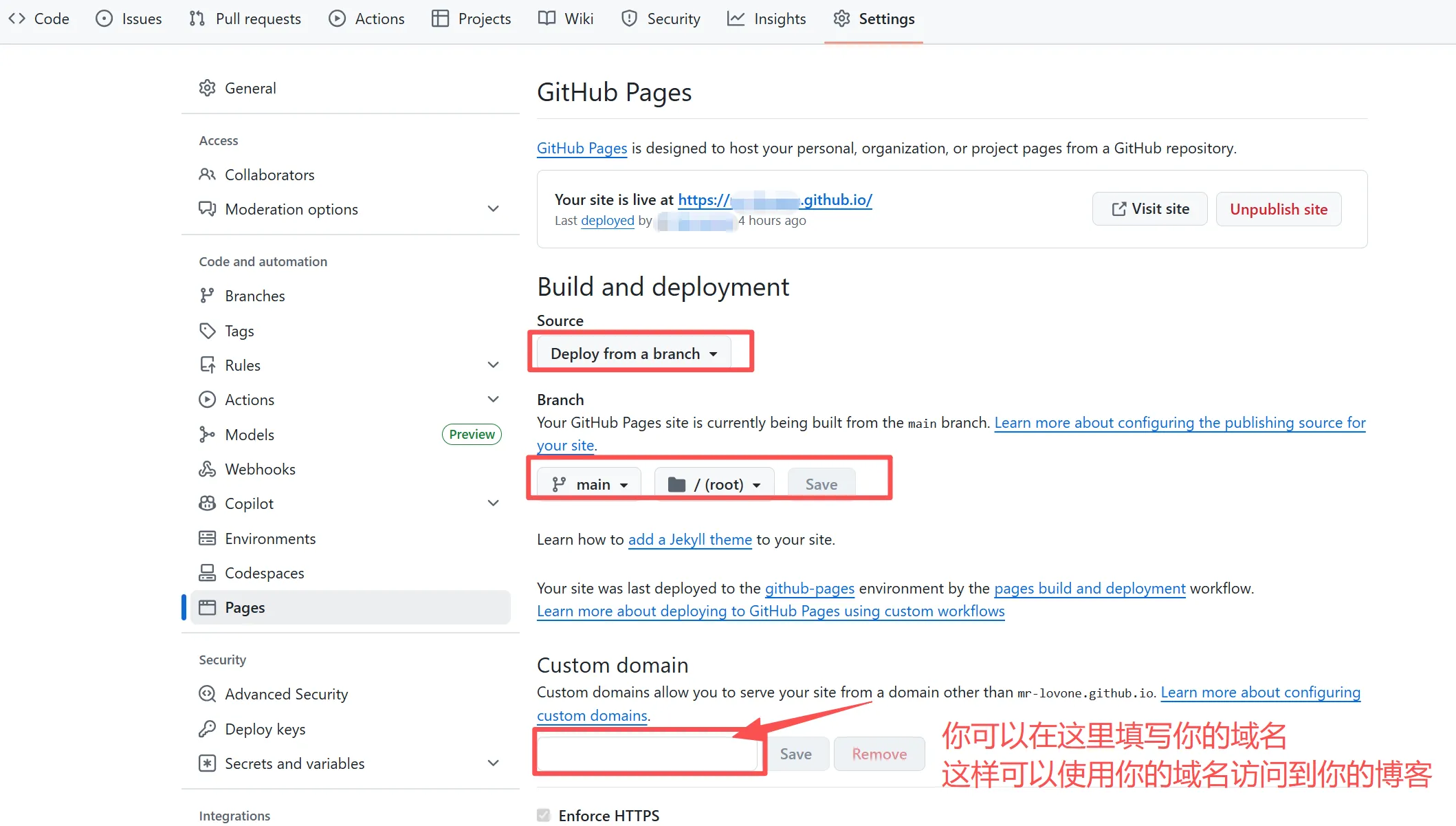1456x826 pixels.
Task: Click the Environments server icon
Action: pyautogui.click(x=207, y=539)
